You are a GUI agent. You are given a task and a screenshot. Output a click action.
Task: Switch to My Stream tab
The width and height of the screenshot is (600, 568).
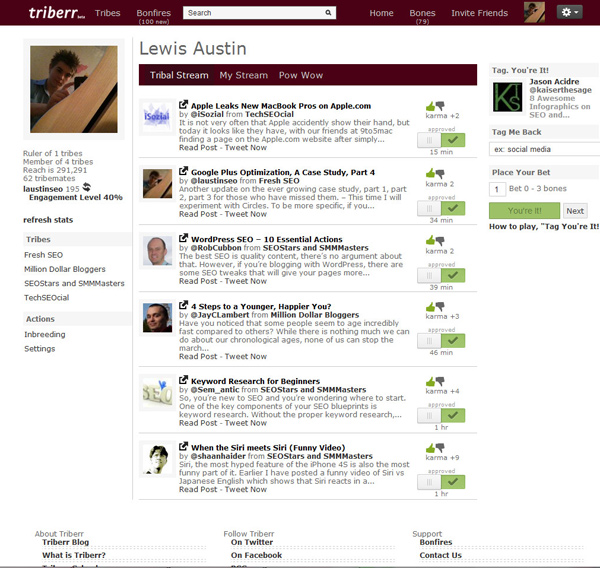click(243, 75)
